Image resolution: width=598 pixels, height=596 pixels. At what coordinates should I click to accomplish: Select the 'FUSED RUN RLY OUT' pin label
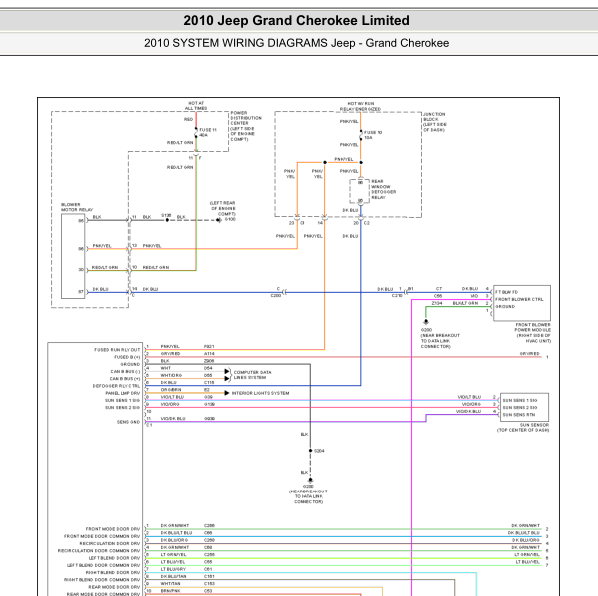(117, 350)
